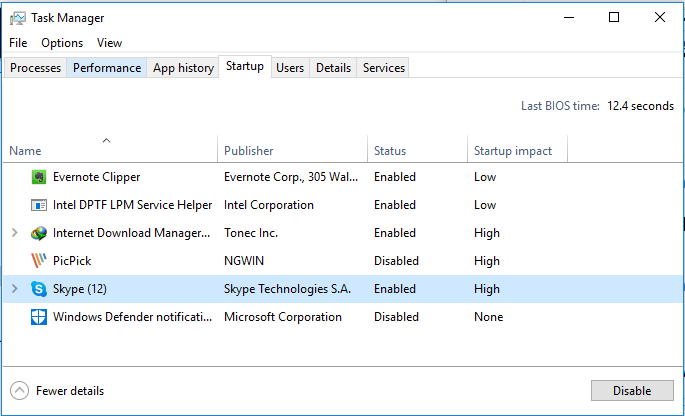Image resolution: width=685 pixels, height=416 pixels.
Task: Open the Options menu
Action: (x=62, y=43)
